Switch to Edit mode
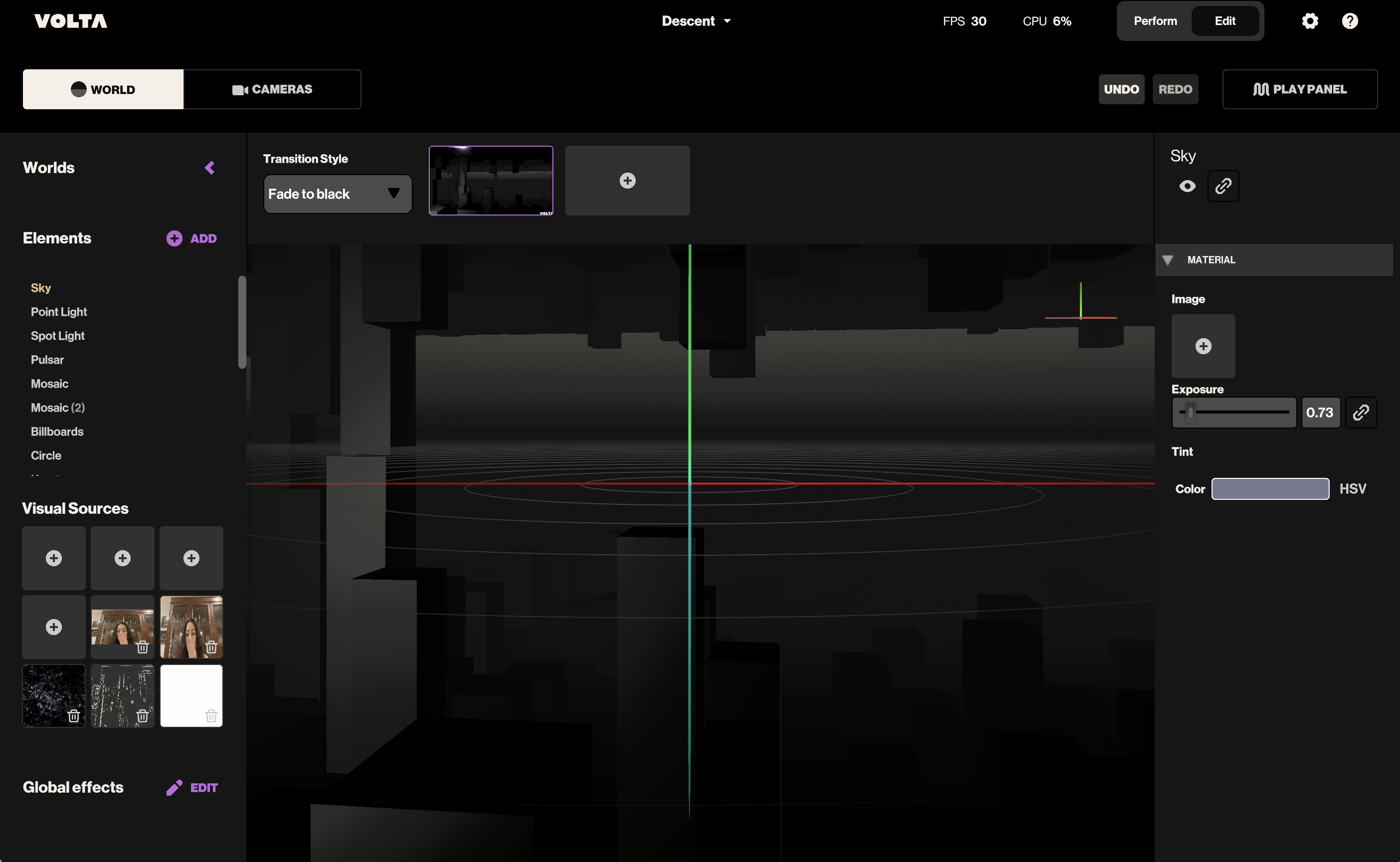Screen dimensions: 1400x862 pyautogui.click(x=1225, y=21)
